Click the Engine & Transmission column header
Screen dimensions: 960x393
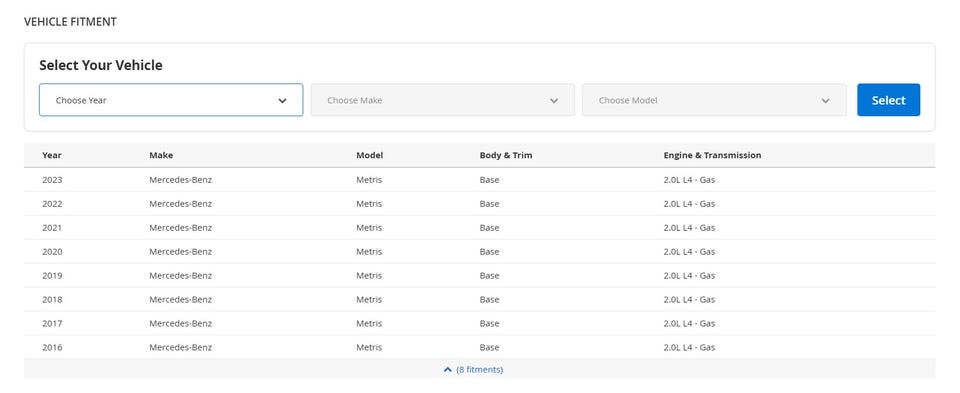tap(713, 155)
